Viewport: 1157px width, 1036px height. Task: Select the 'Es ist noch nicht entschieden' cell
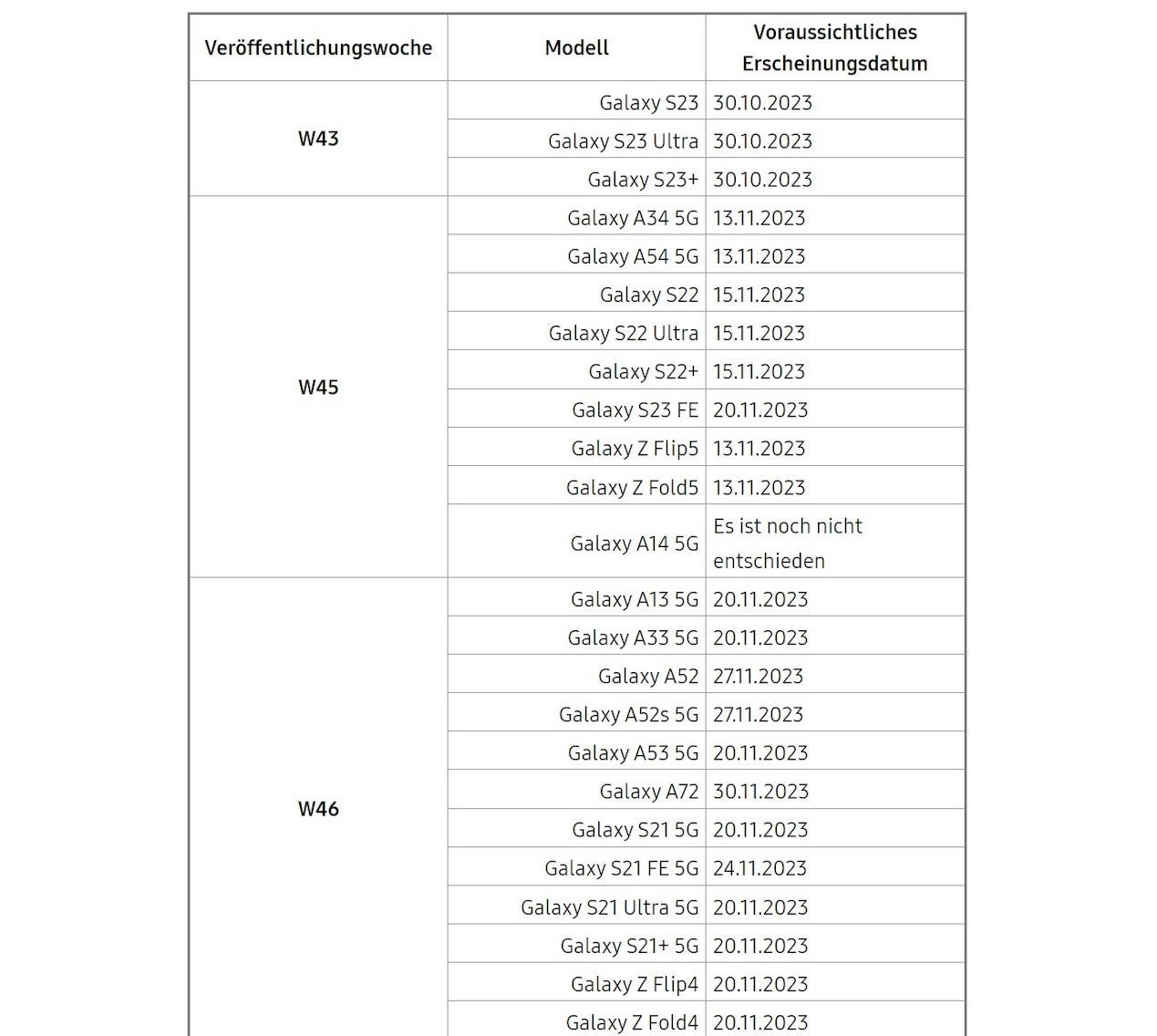click(x=834, y=543)
